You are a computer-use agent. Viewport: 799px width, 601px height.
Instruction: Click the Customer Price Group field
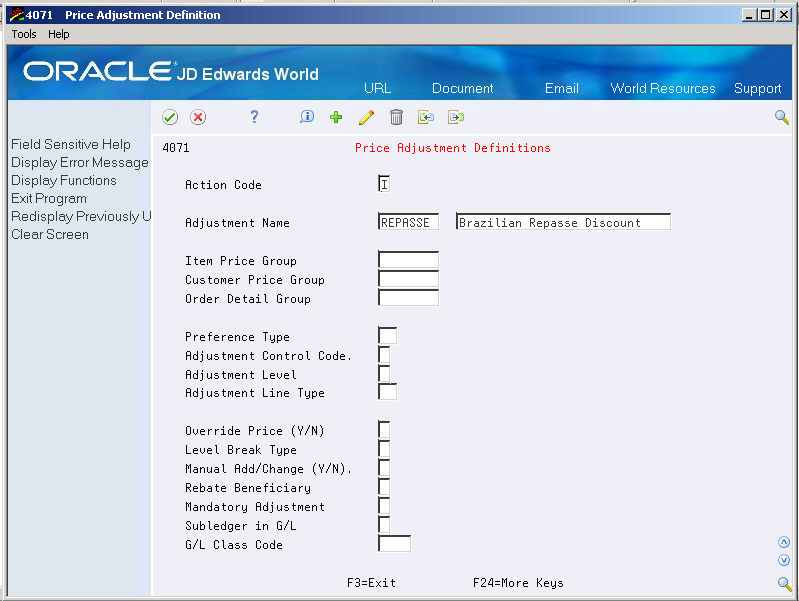pyautogui.click(x=408, y=279)
